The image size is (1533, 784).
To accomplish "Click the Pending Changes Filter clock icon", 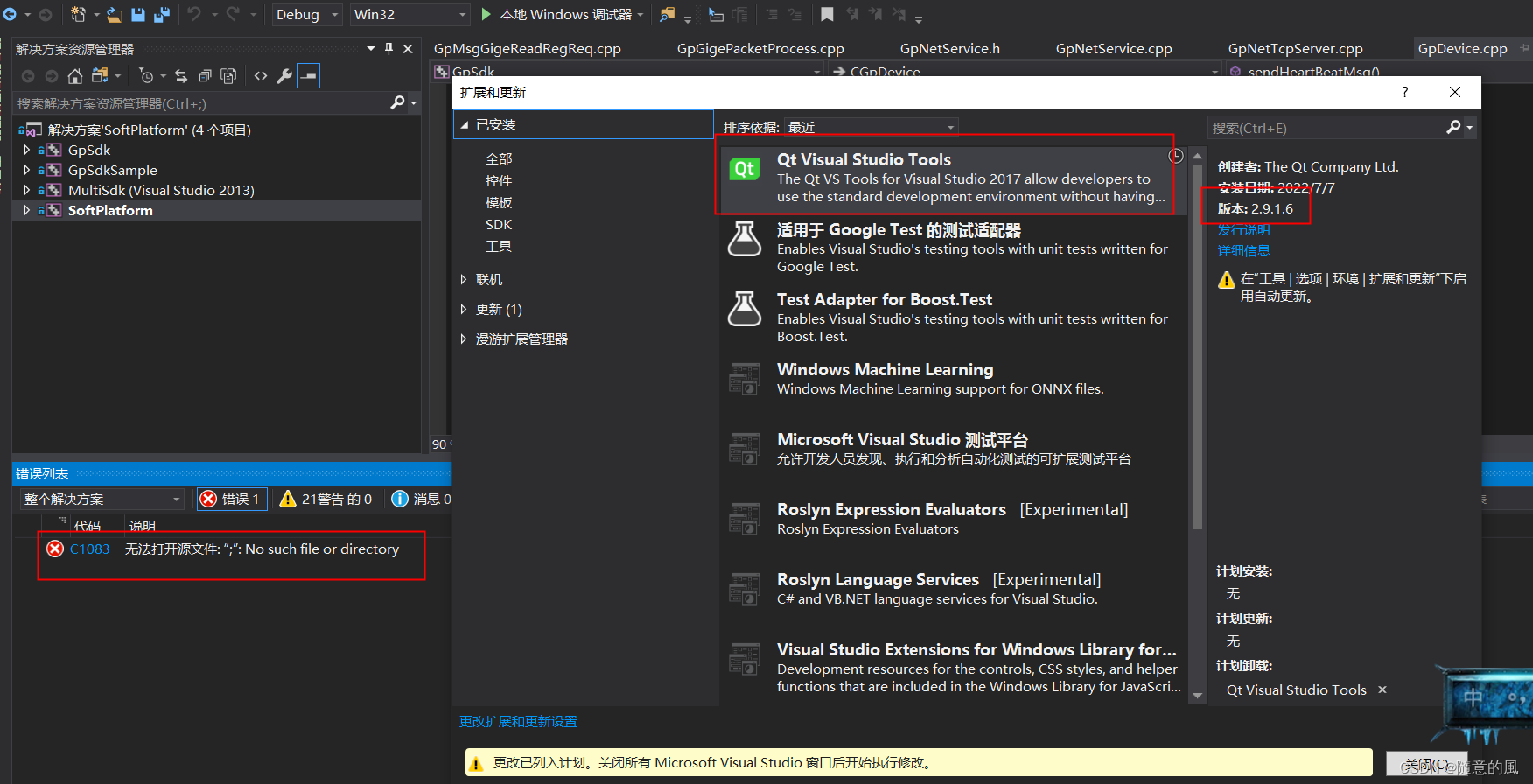I will pos(147,76).
